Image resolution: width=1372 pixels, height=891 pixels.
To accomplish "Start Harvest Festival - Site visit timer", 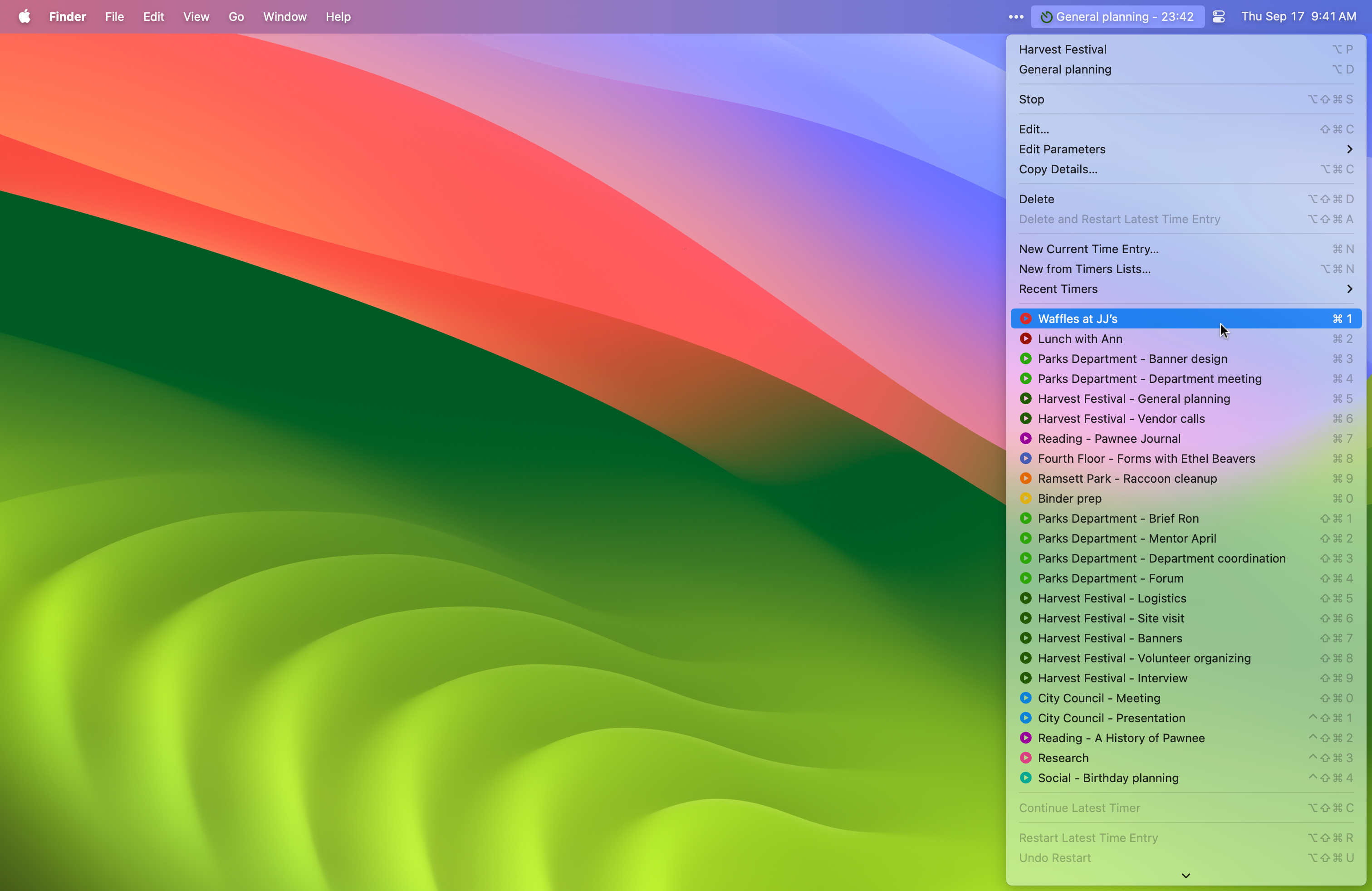I will pyautogui.click(x=1186, y=618).
